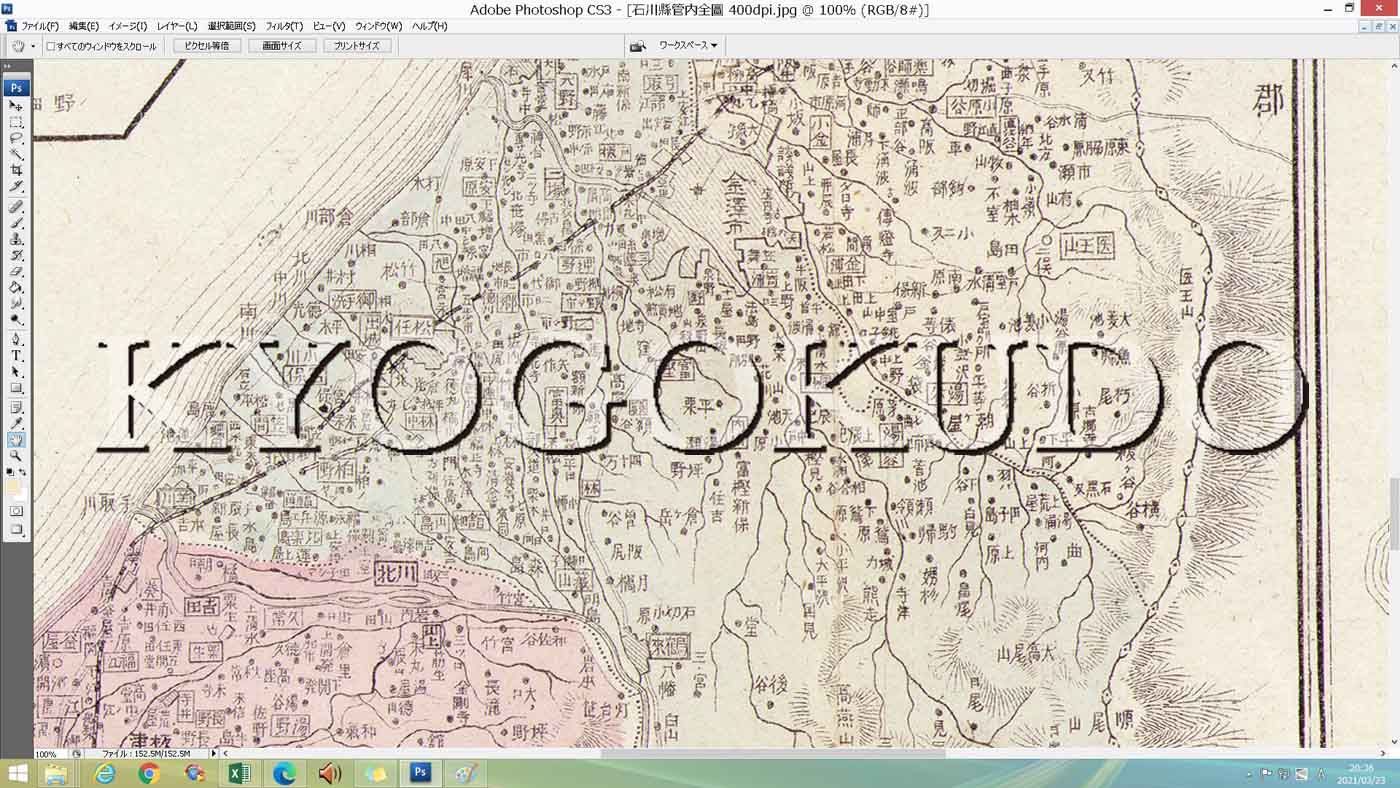Select the Move tool
This screenshot has height=788, width=1400.
pos(16,105)
